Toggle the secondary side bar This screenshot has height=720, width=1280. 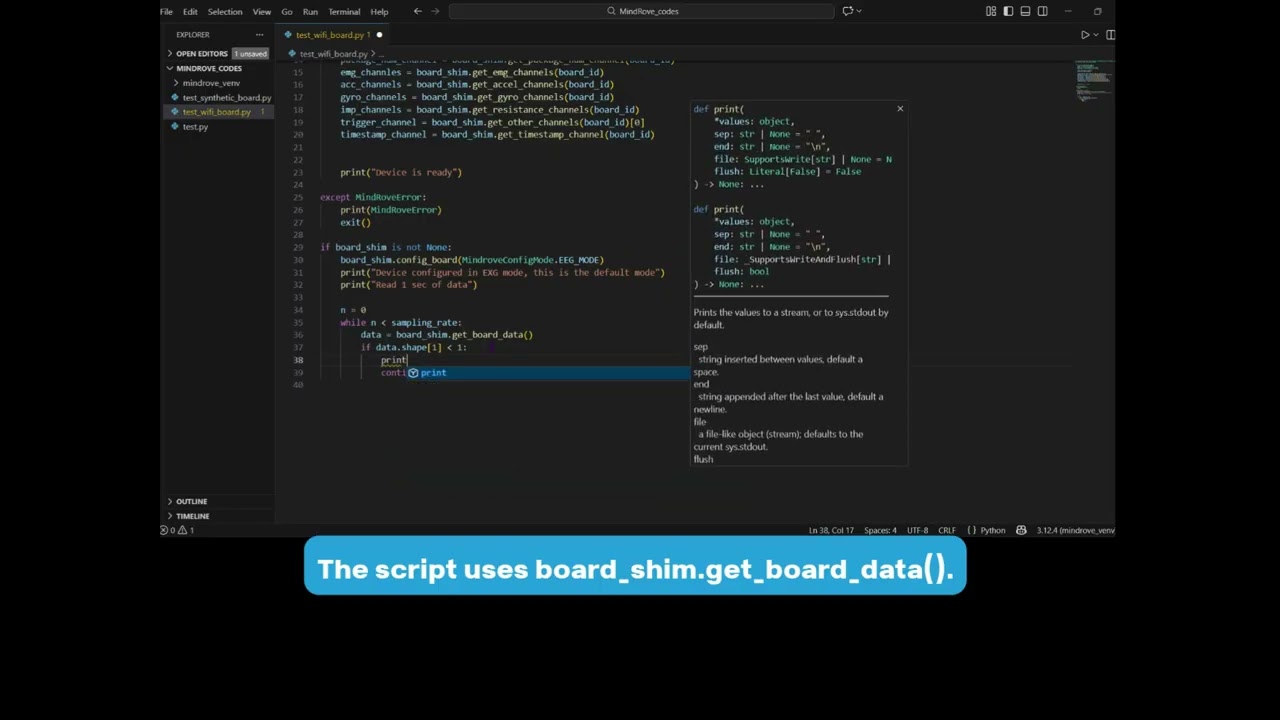click(1042, 12)
